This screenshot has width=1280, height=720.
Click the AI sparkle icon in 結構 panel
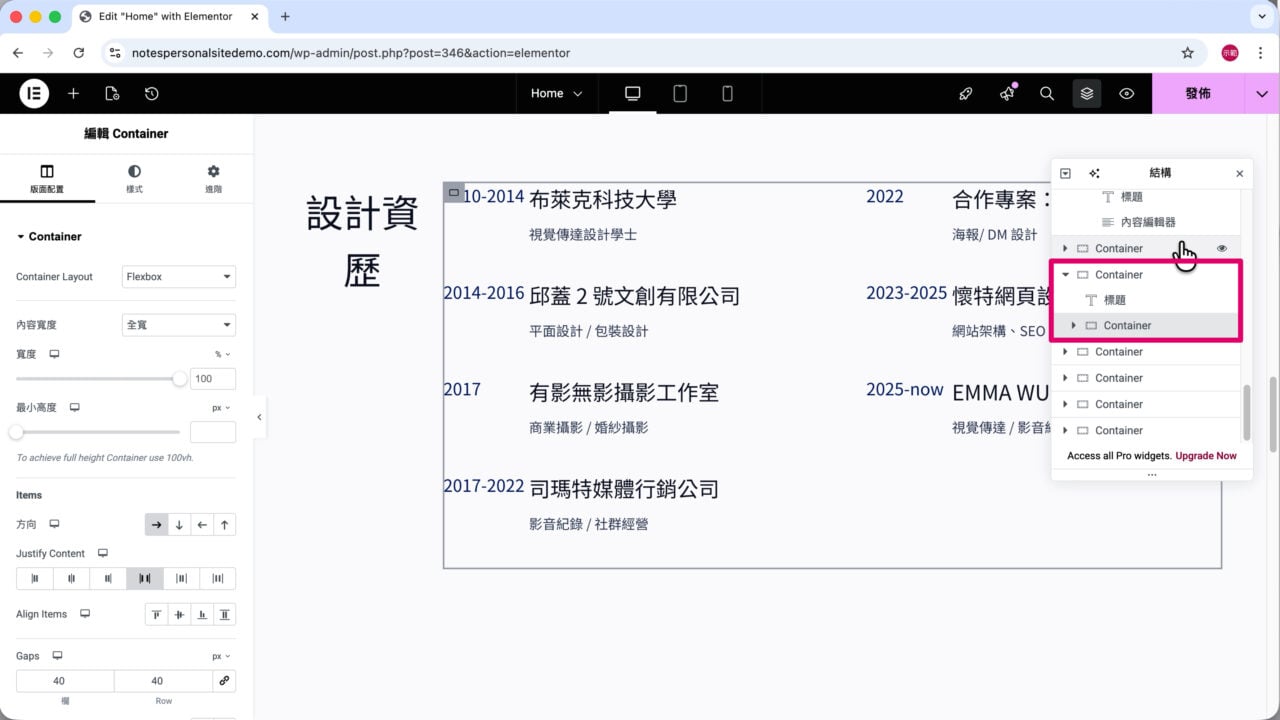[x=1094, y=173]
